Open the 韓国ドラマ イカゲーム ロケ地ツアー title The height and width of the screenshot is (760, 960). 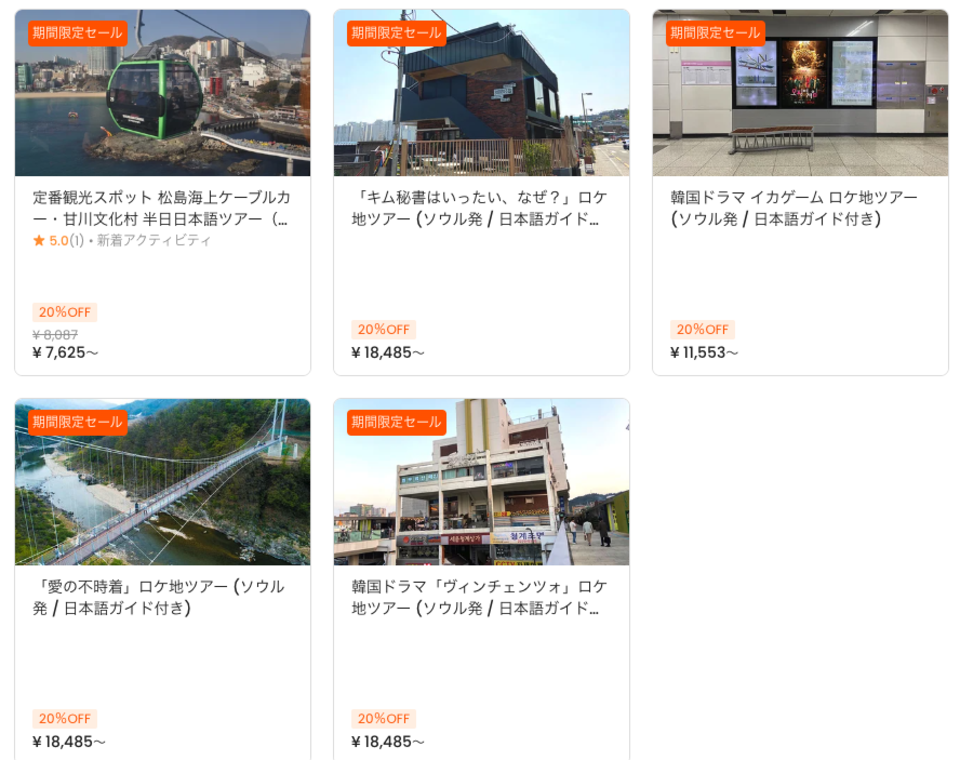794,208
